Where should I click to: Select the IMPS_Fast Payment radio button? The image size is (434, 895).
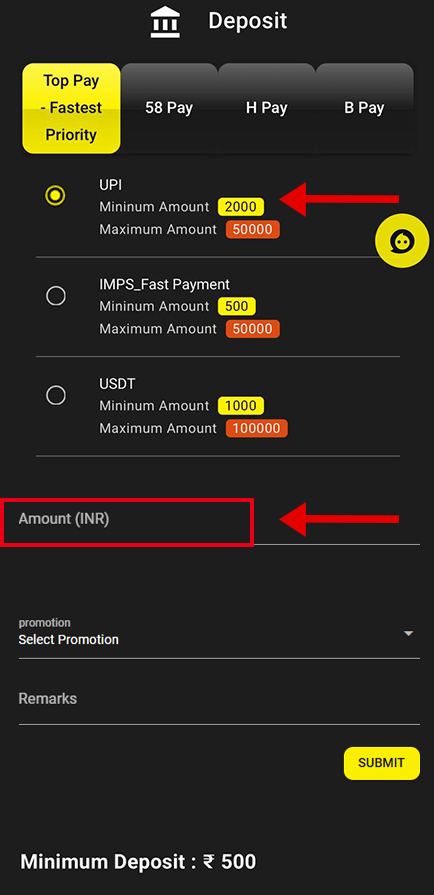tap(55, 296)
